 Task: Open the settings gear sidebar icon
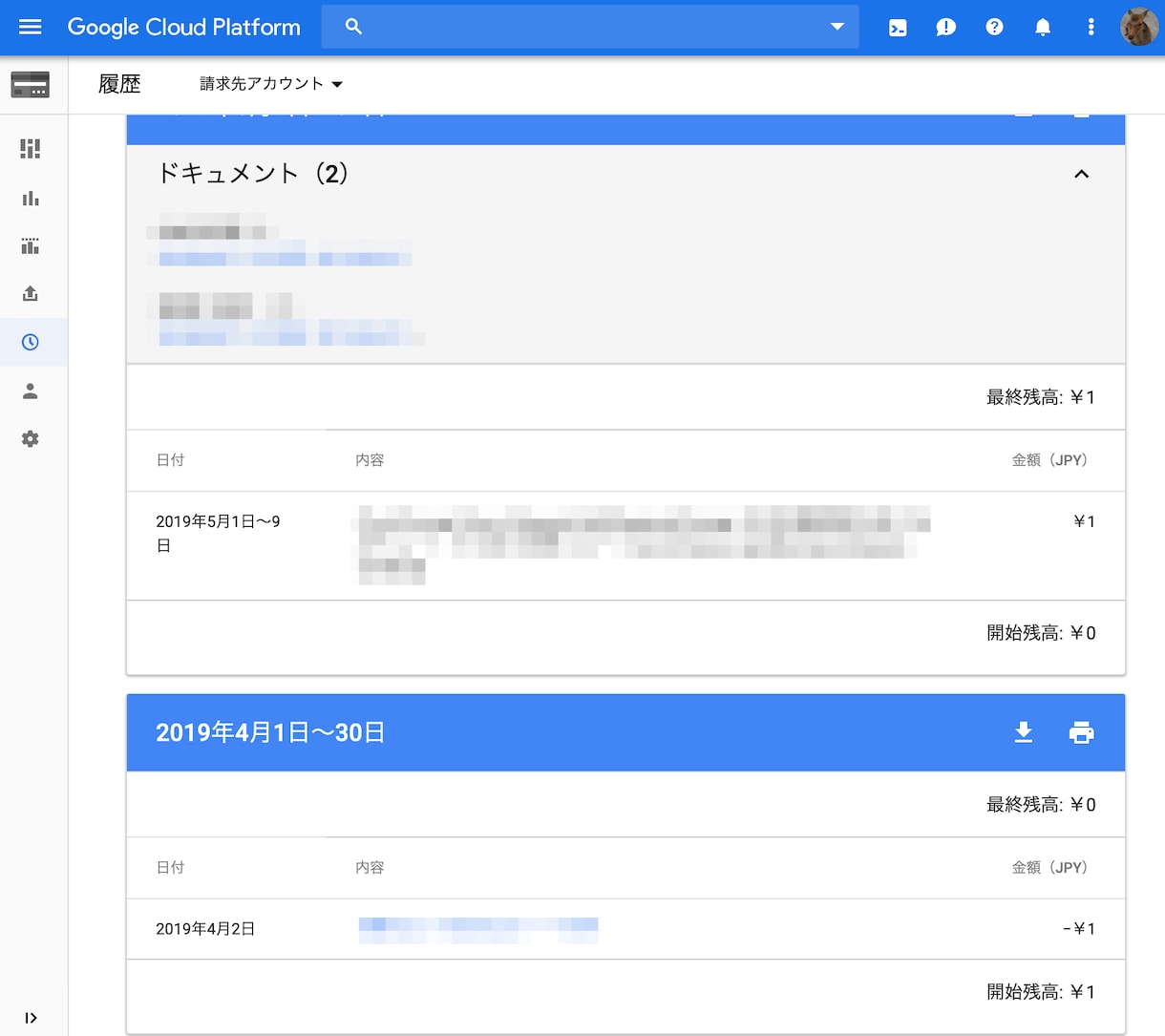point(31,439)
